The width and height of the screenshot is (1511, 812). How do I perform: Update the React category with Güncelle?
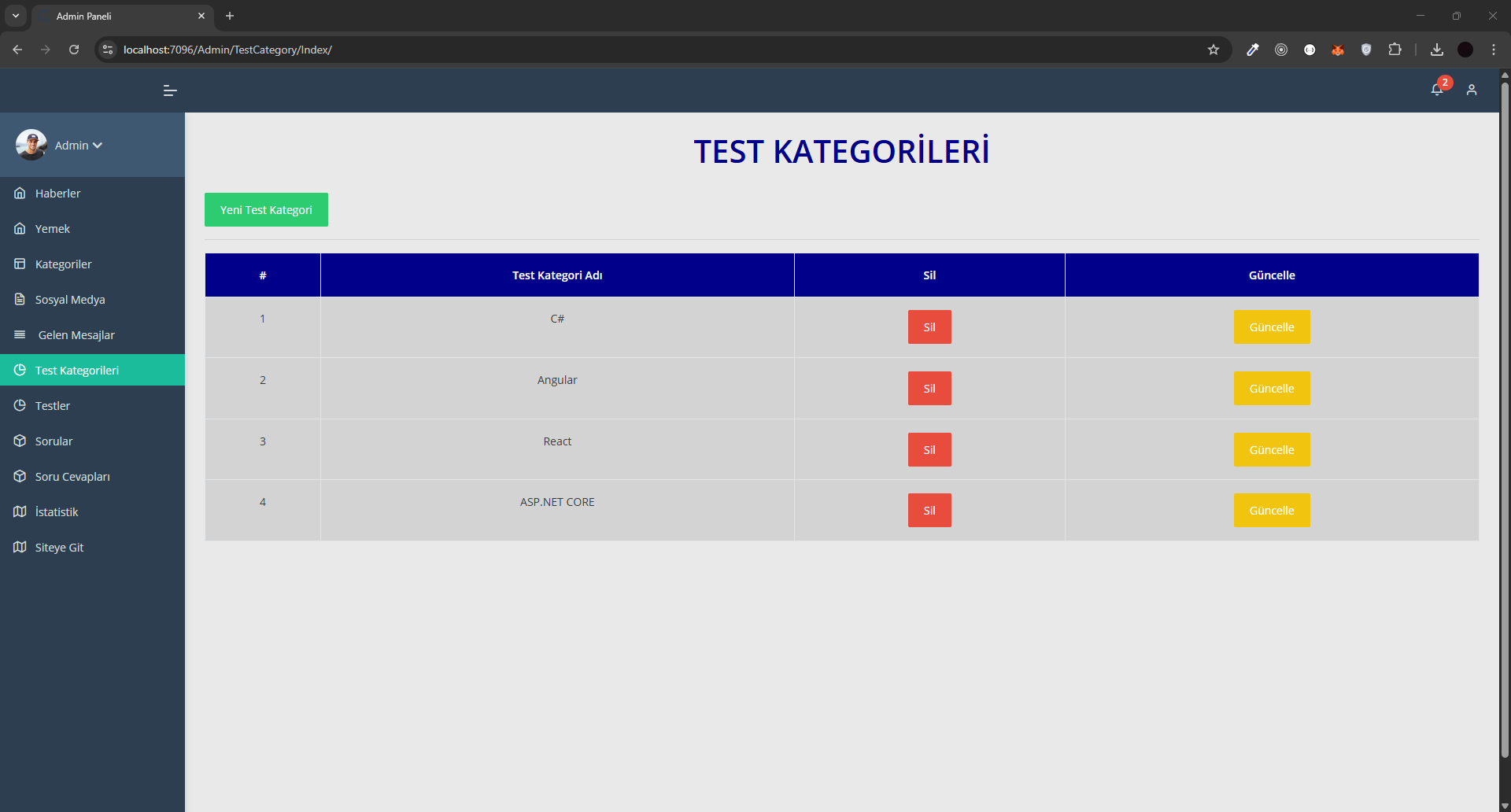(1271, 450)
